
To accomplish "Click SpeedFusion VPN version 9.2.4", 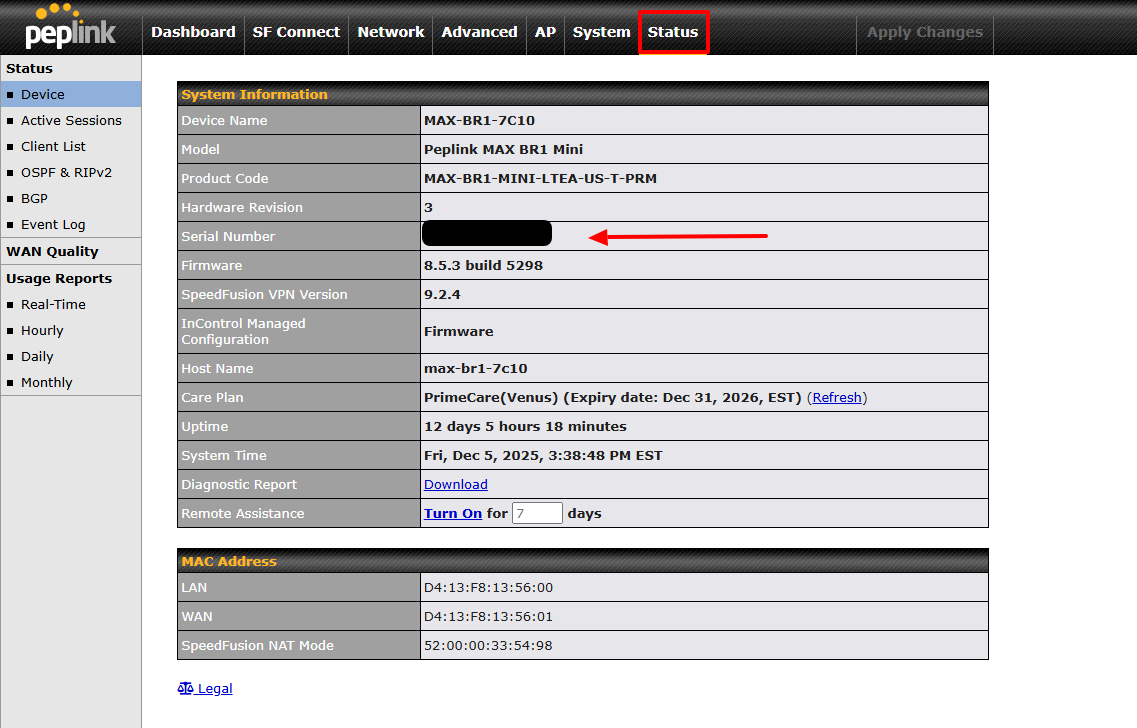I will coord(442,294).
